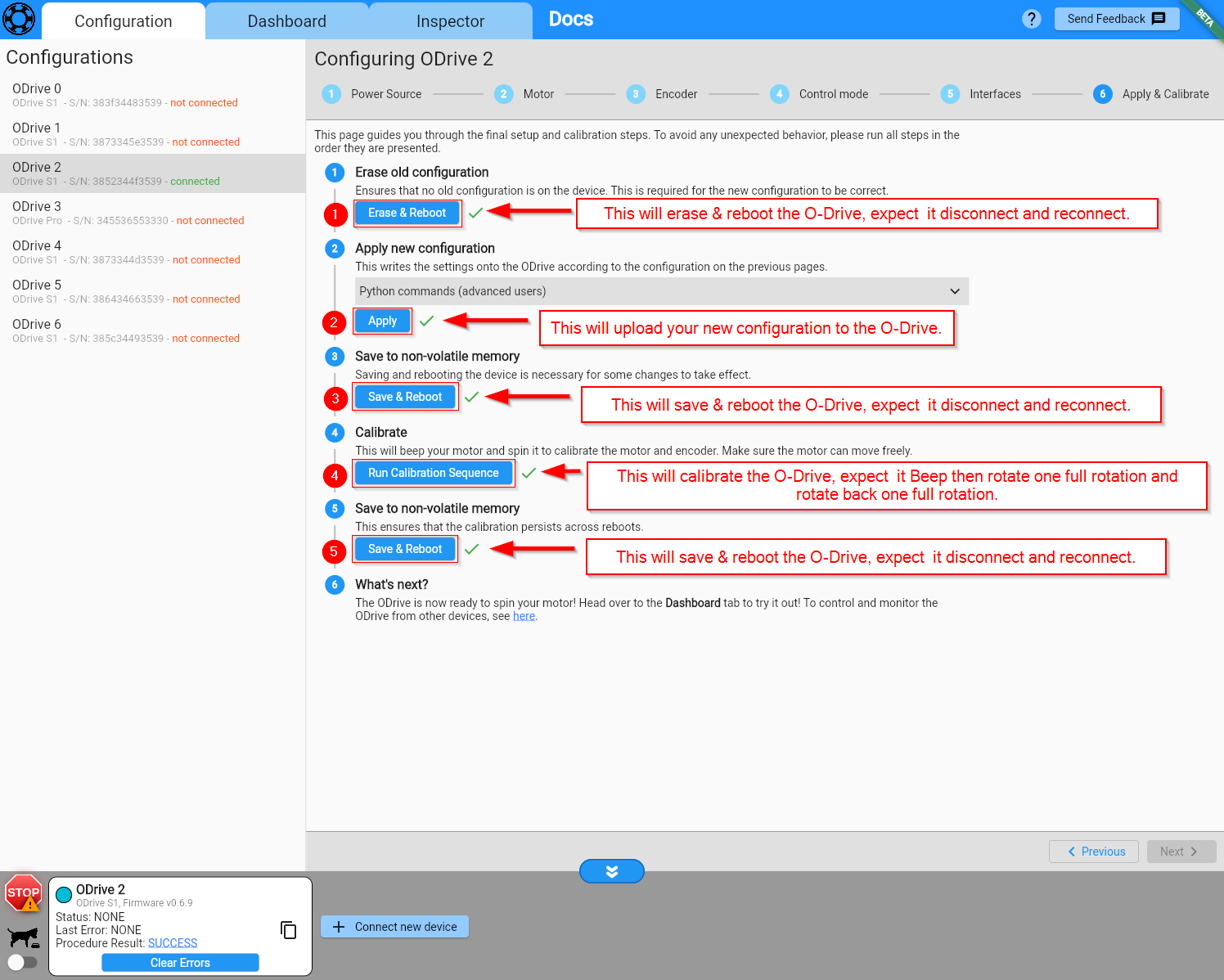Viewport: 1224px width, 980px height.
Task: Click the ODrive 2 cyan status indicator circle
Action: tap(64, 895)
